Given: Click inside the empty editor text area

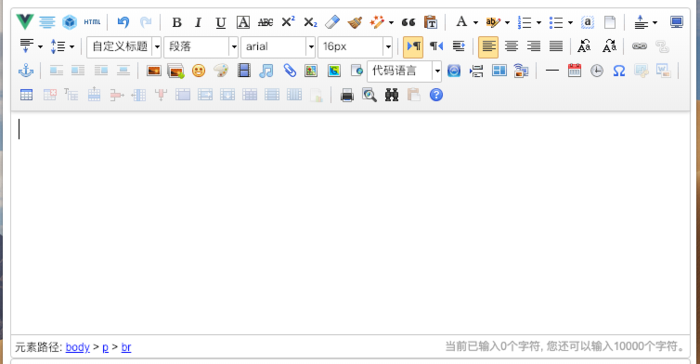Looking at the screenshot, I should tap(350, 223).
